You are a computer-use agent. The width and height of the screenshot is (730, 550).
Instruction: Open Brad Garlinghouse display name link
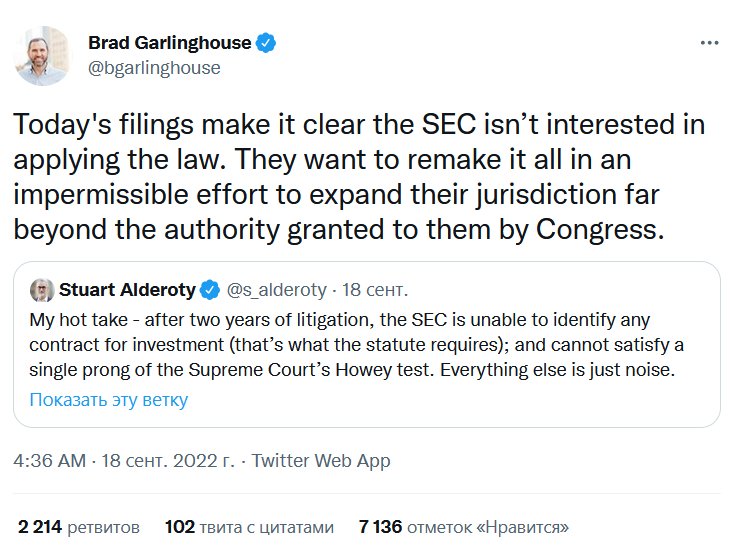click(169, 43)
